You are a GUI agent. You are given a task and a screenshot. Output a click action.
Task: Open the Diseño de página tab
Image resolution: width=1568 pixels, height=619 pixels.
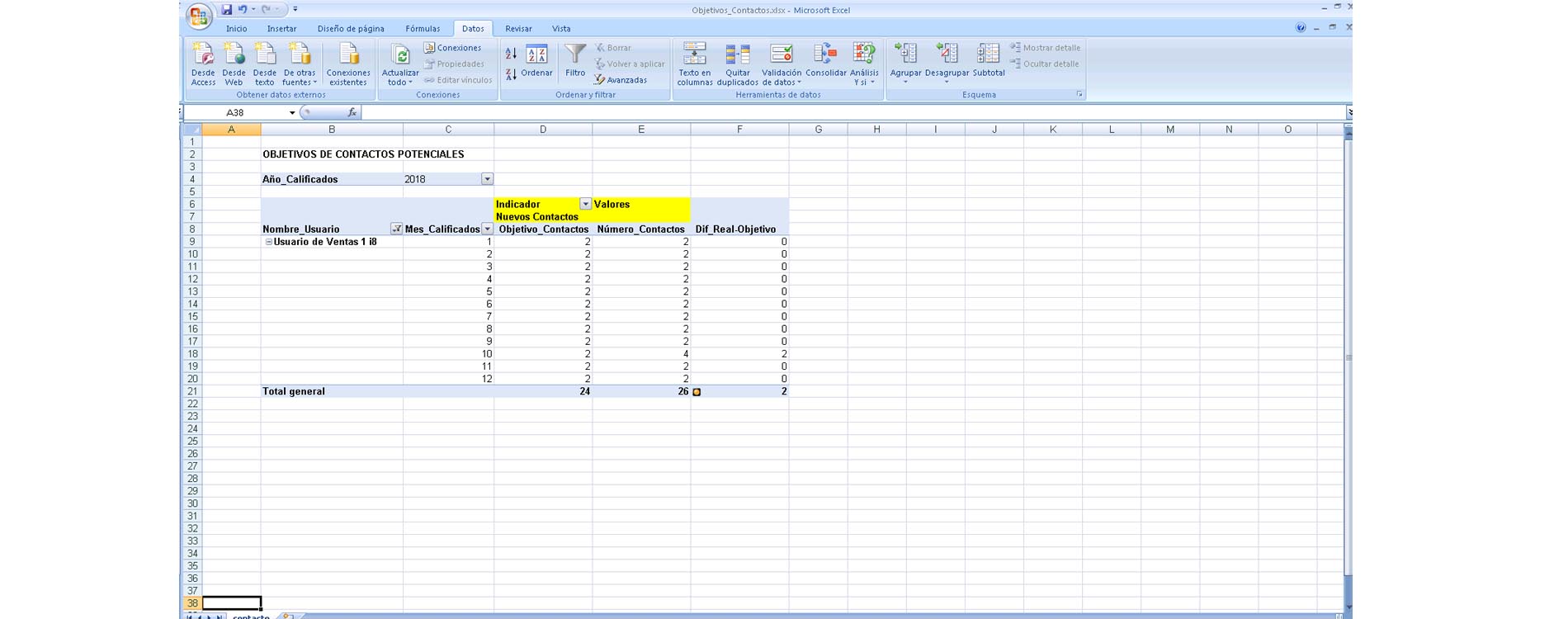pos(351,29)
